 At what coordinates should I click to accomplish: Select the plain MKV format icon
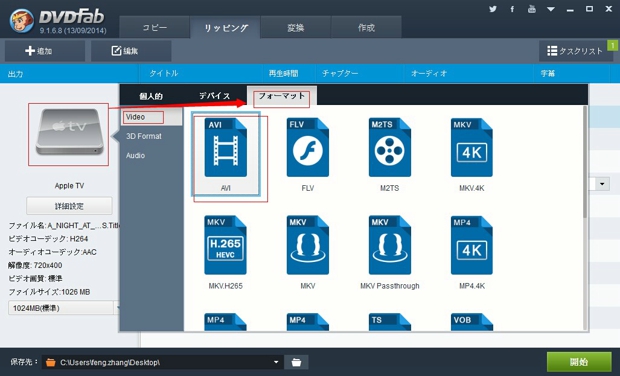click(308, 245)
